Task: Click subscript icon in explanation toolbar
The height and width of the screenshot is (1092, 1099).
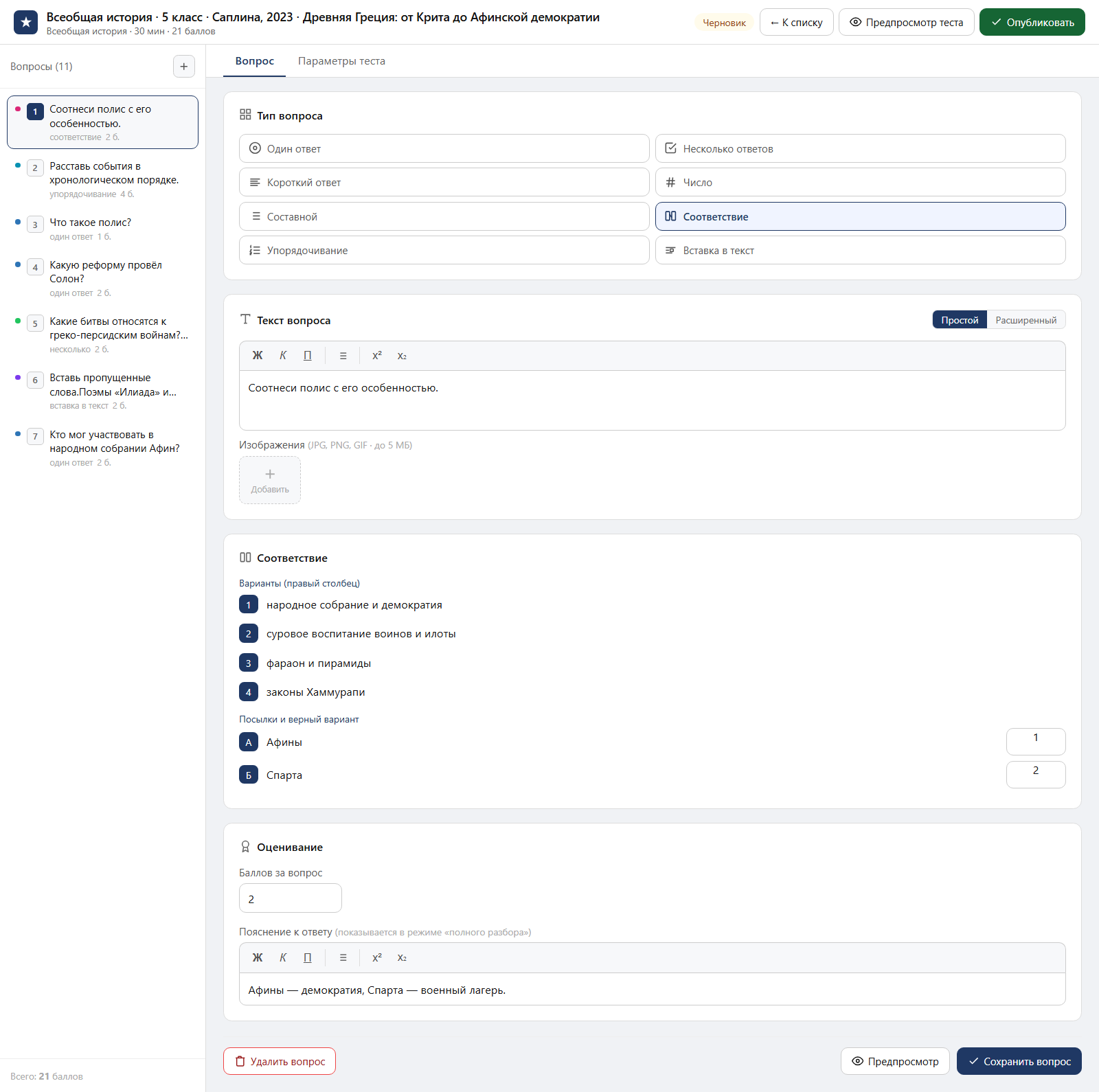Action: (x=402, y=958)
